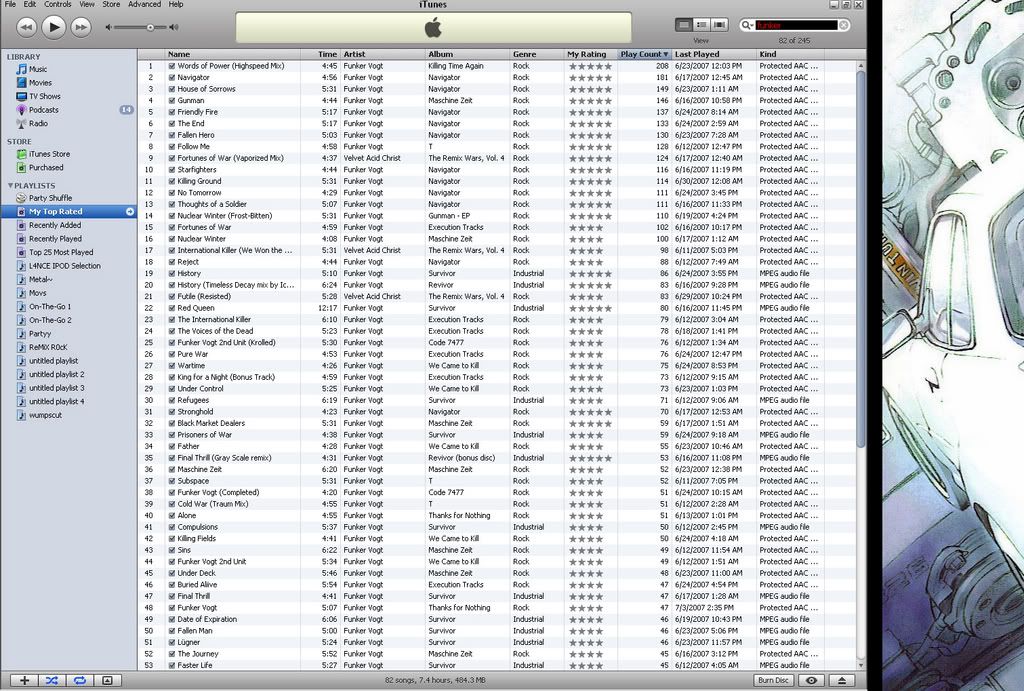Sort by Play Count column arrow

point(665,54)
